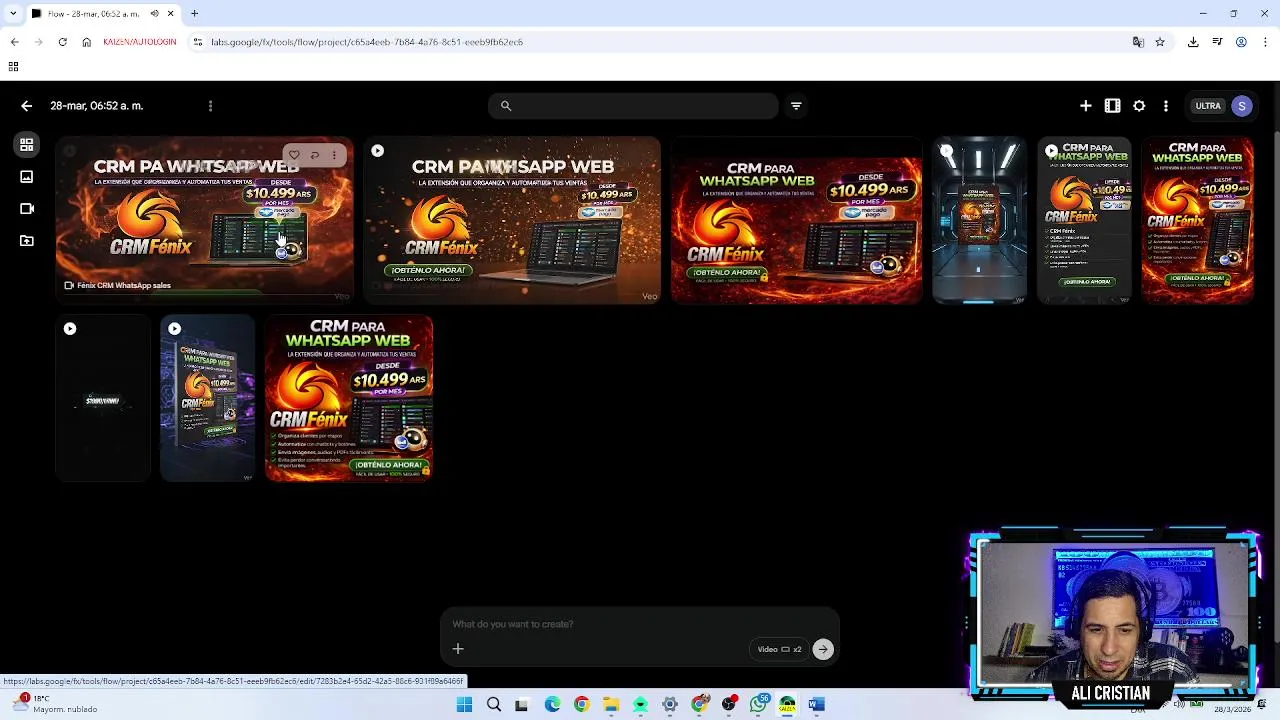The height and width of the screenshot is (720, 1280).
Task: Open the S account avatar
Action: [x=1242, y=106]
